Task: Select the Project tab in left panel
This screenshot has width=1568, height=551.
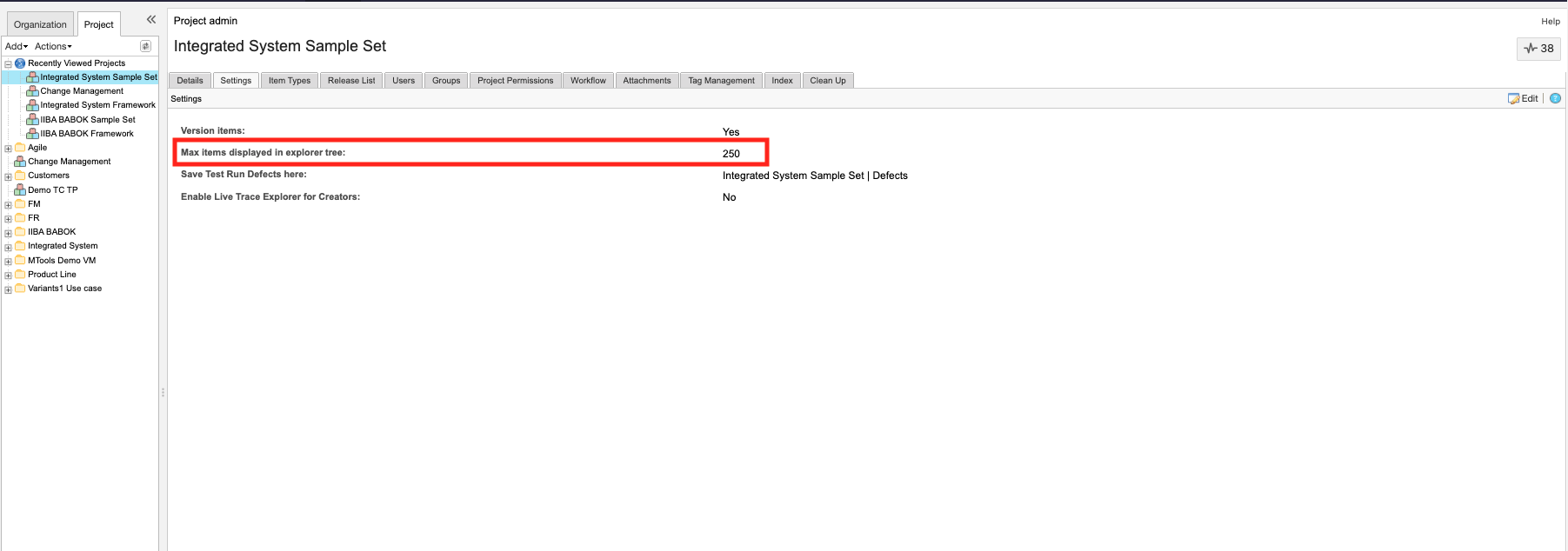Action: pyautogui.click(x=98, y=24)
